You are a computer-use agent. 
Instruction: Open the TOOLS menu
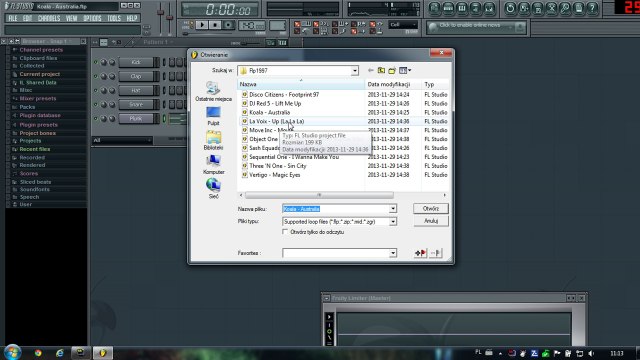coord(114,18)
